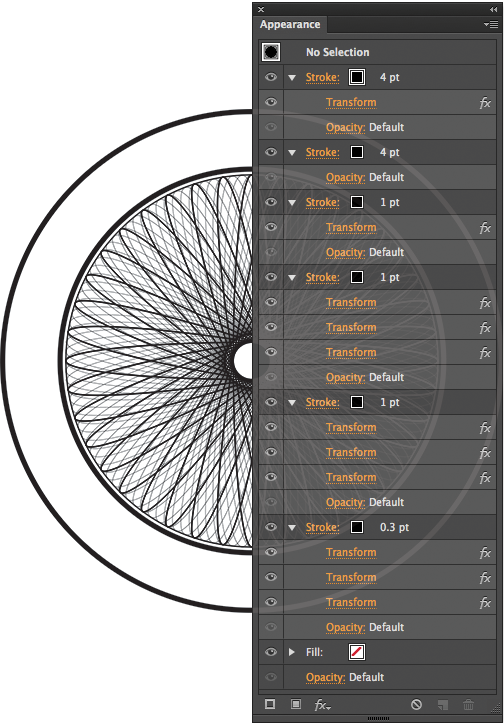Click fx icon on last Transform under 0.3 pt stroke
Screen dimensions: 504x725
(485, 602)
